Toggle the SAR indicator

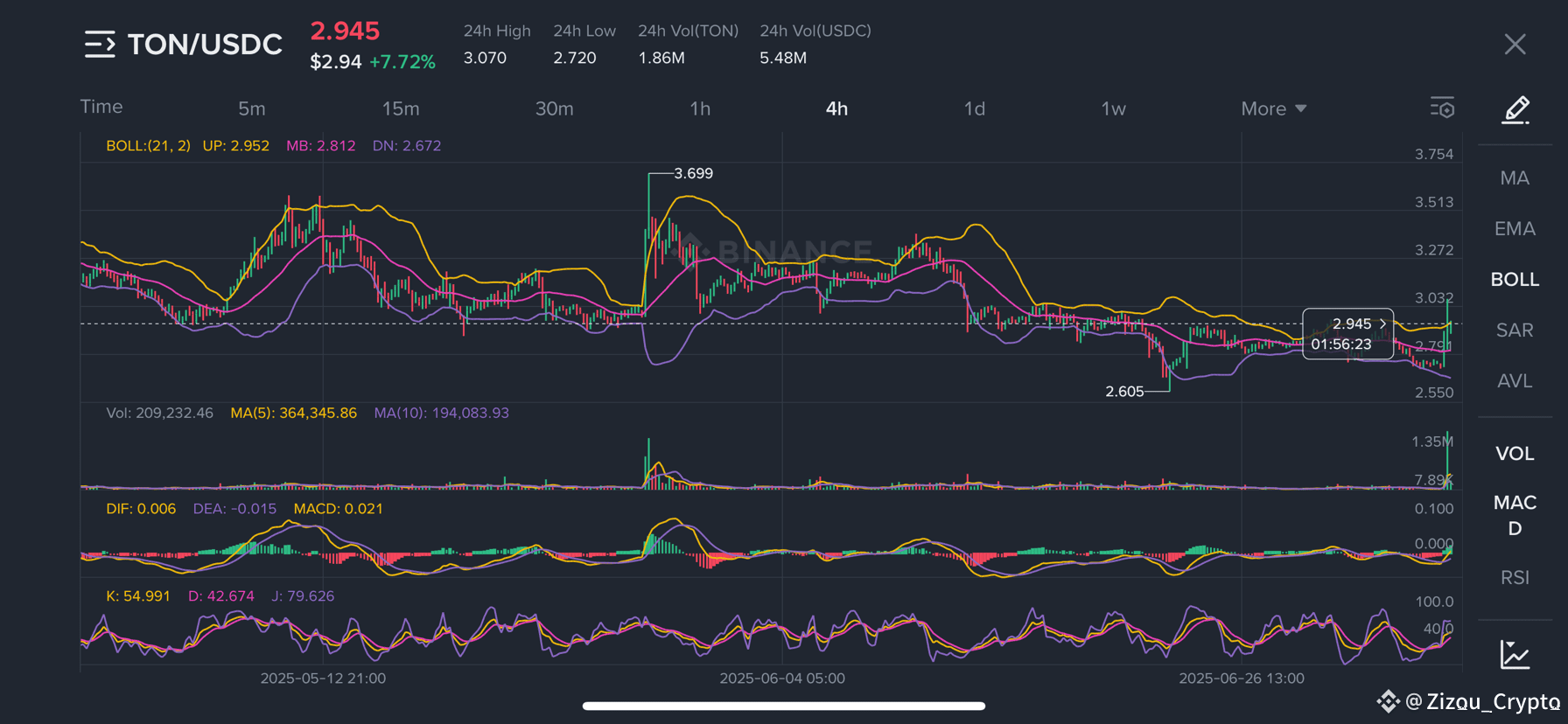point(1515,331)
